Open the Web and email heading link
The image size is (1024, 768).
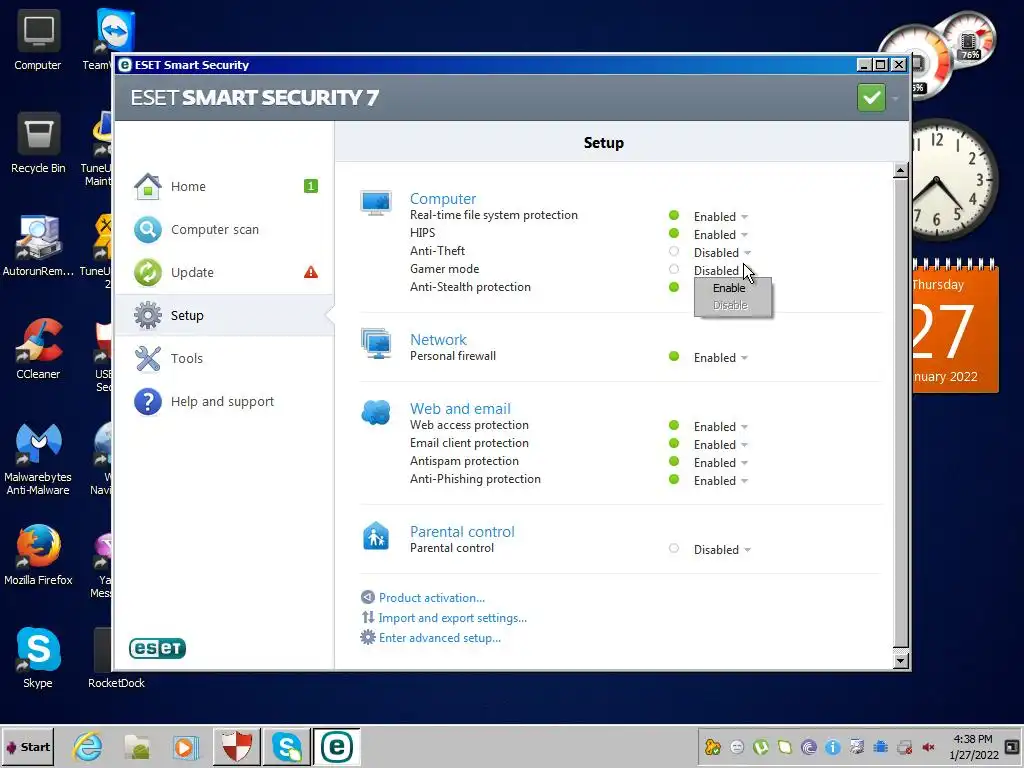(460, 409)
